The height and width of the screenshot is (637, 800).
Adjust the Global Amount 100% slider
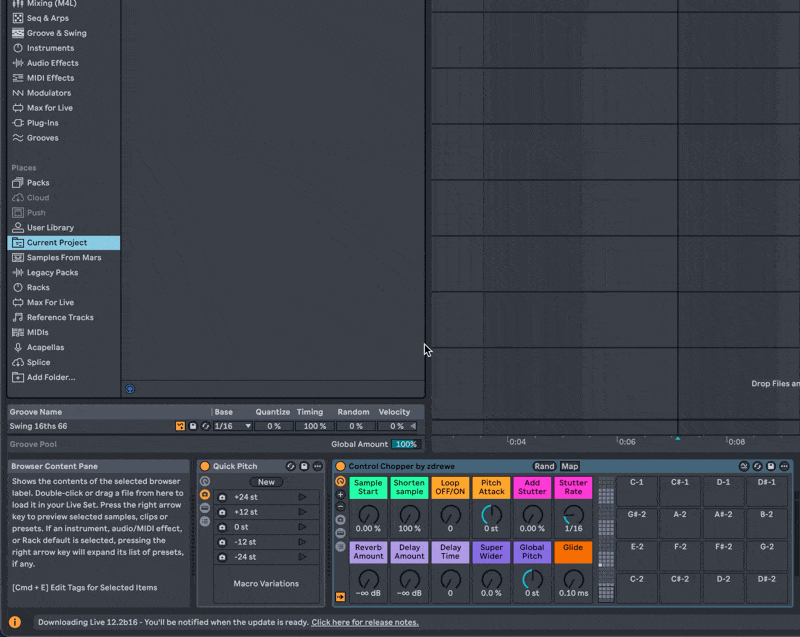tap(405, 444)
